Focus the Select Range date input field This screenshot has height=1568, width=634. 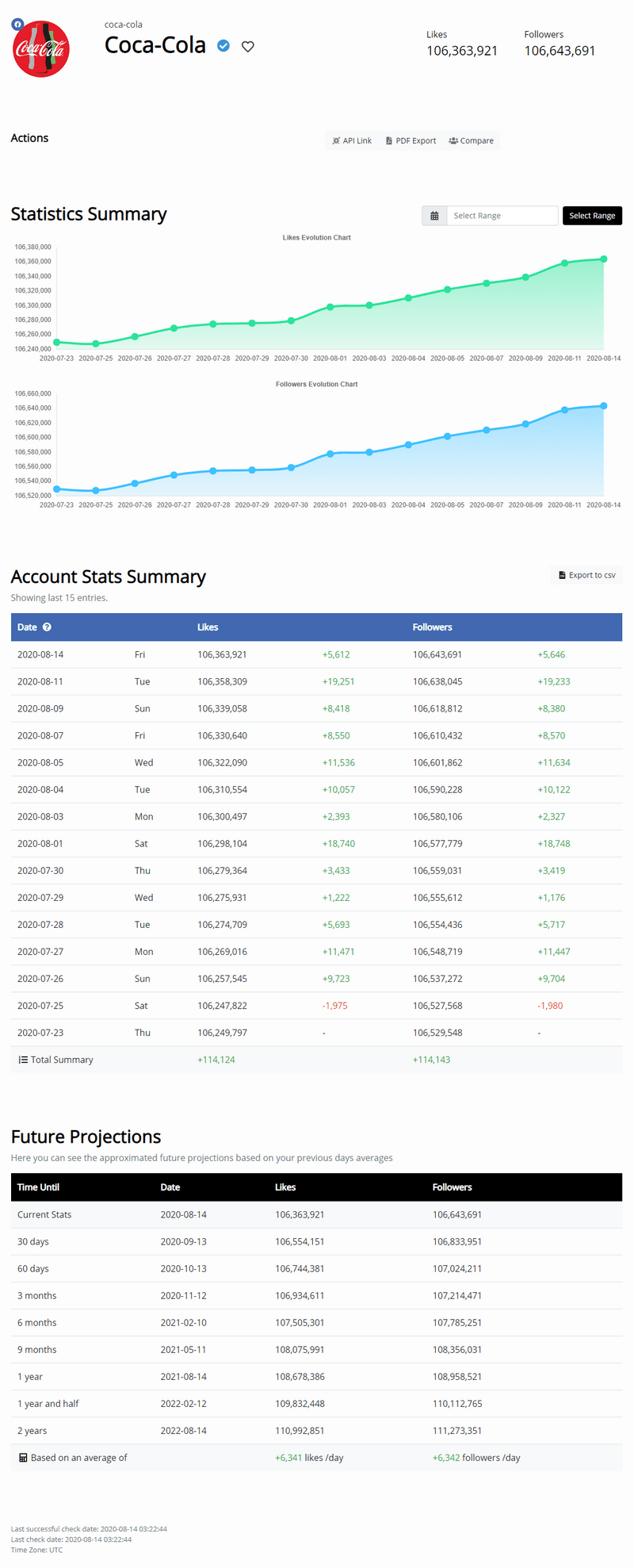click(502, 216)
